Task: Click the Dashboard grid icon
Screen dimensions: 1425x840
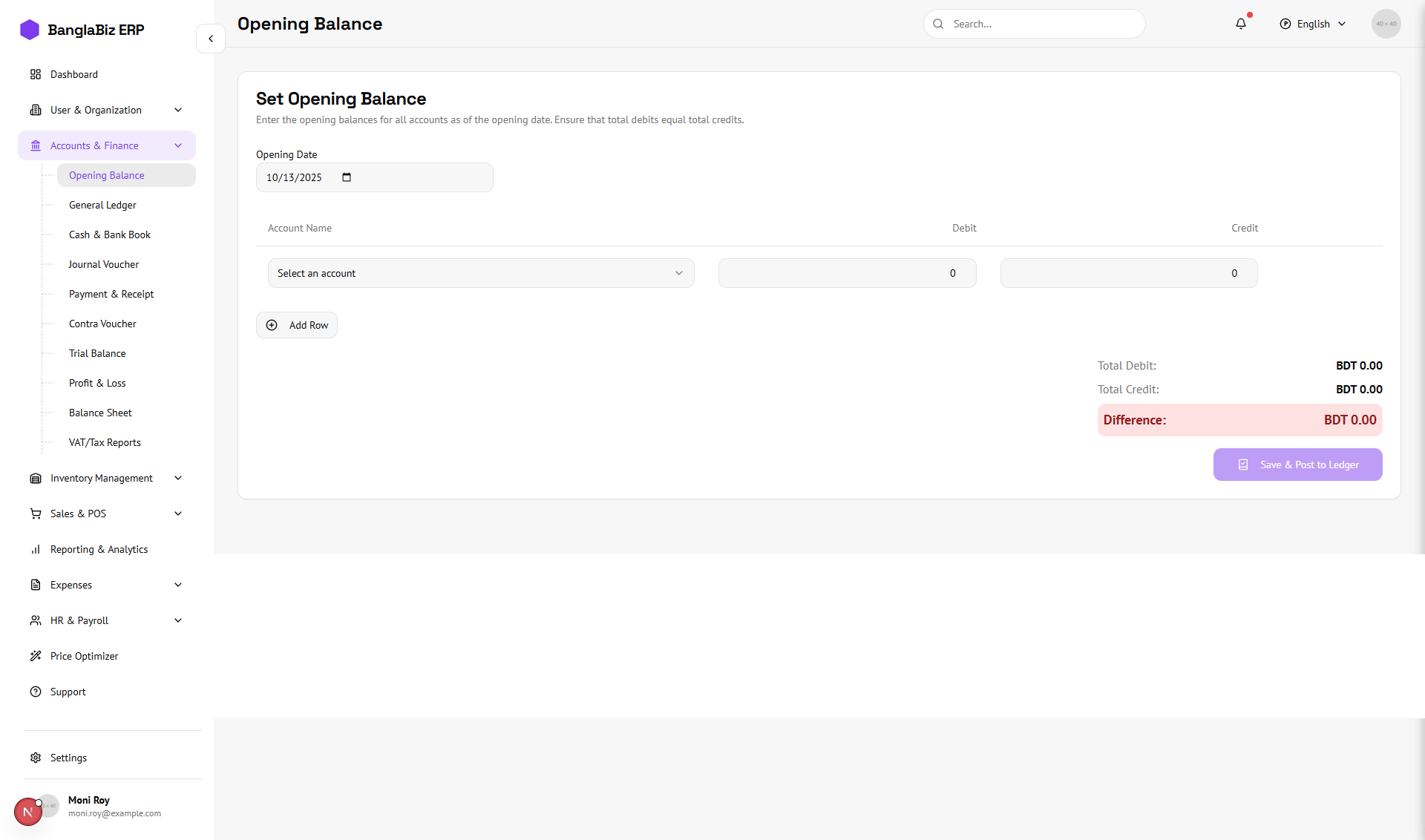Action: point(36,74)
